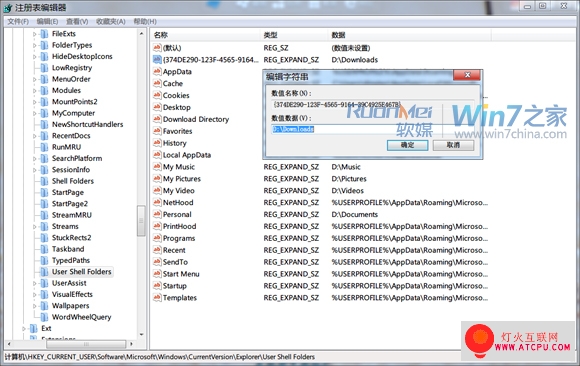Confirm the edit with 确定 button

tap(407, 145)
